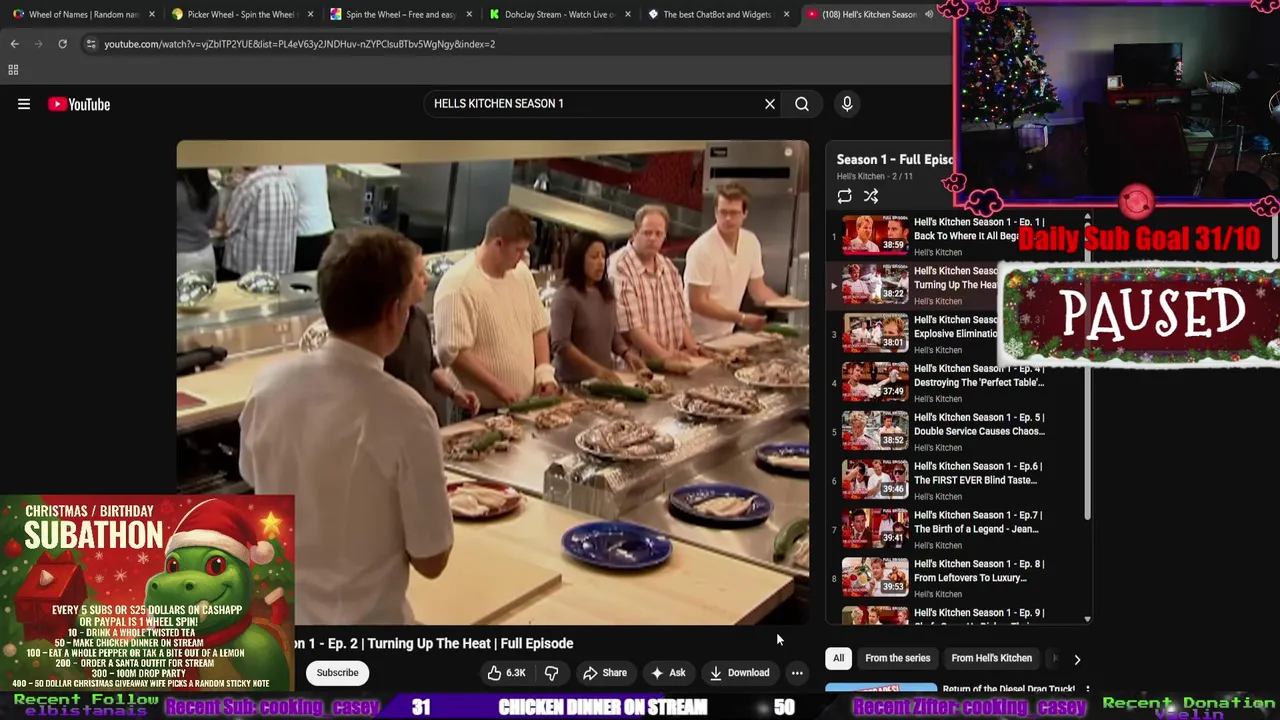
Task: Select the From Hell's Kitchen chip
Action: point(991,658)
